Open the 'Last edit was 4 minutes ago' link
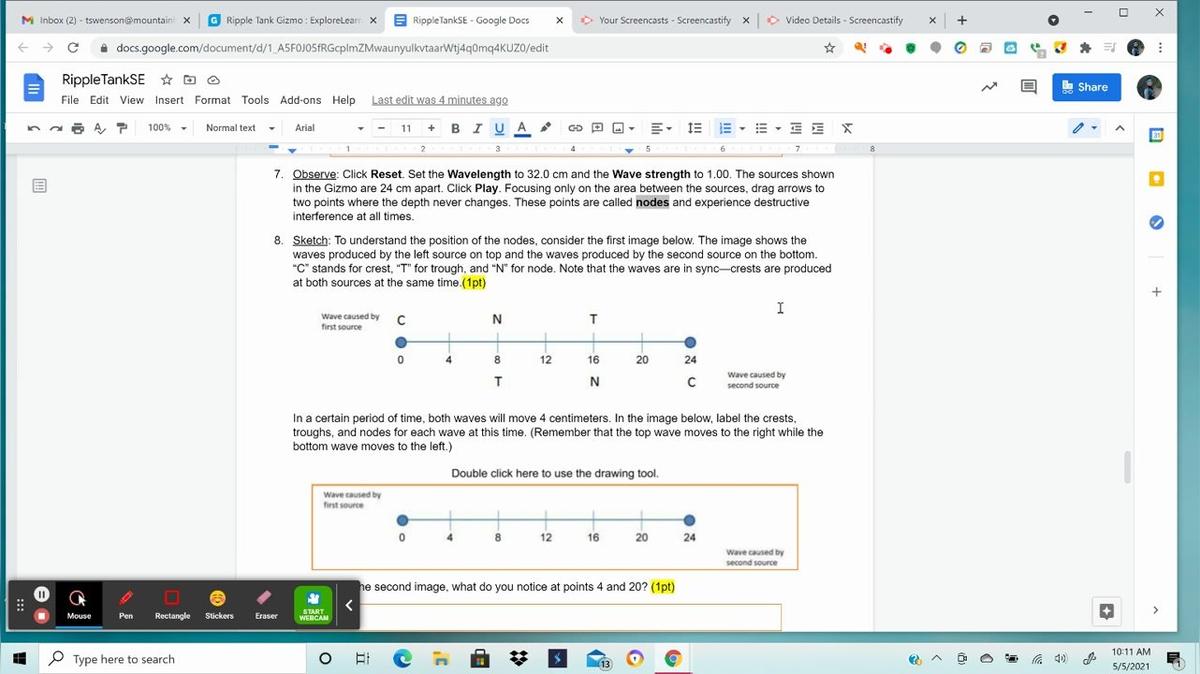The height and width of the screenshot is (674, 1200). pos(439,100)
